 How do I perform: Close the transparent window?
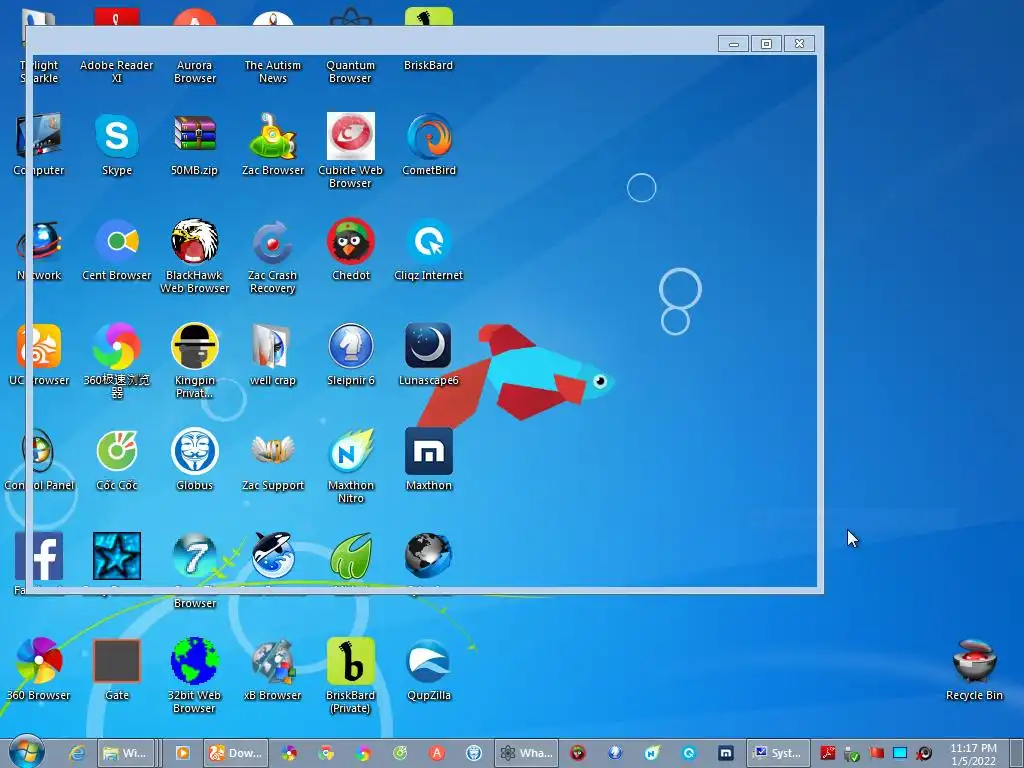(799, 44)
